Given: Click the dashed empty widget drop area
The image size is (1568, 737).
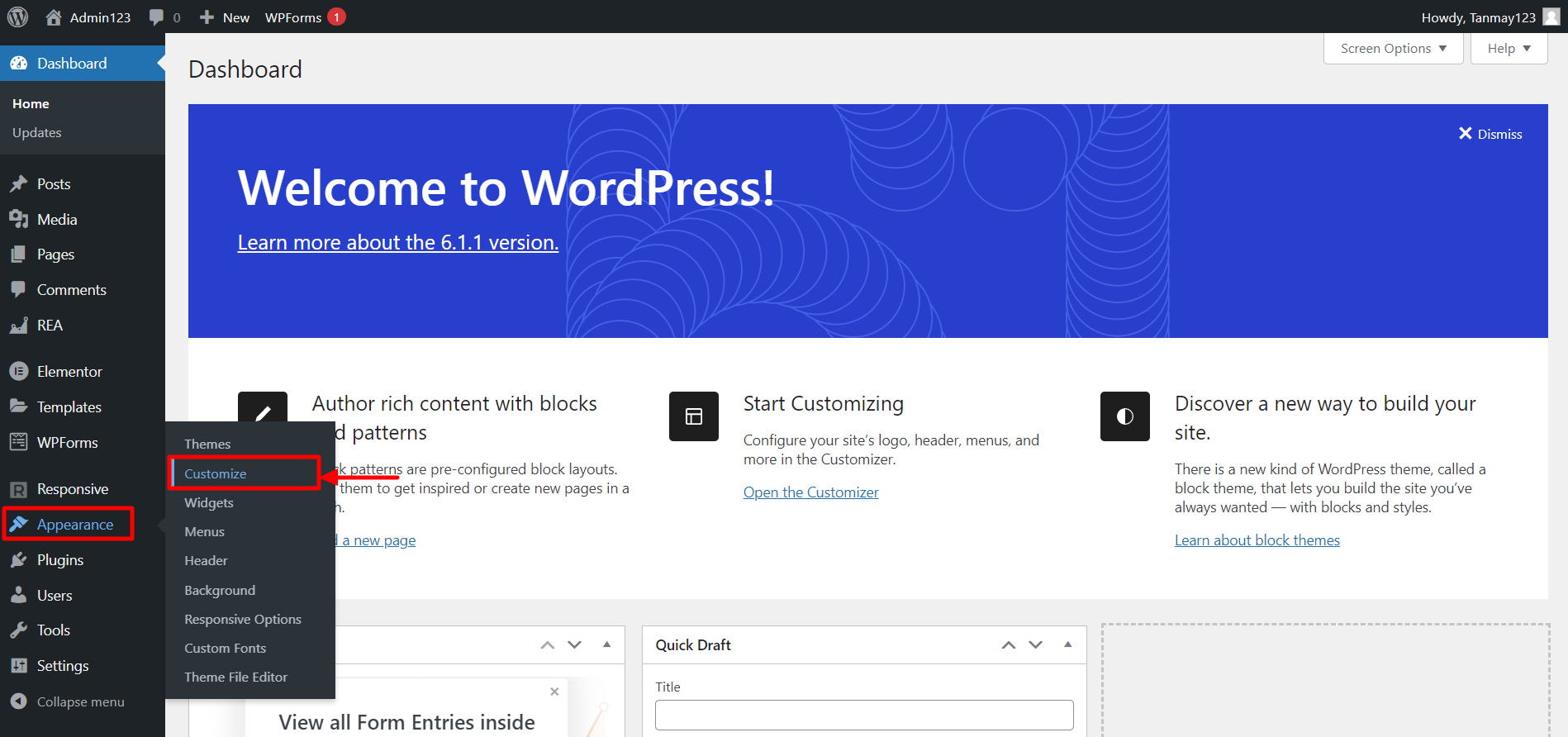Looking at the screenshot, I should [1325, 681].
